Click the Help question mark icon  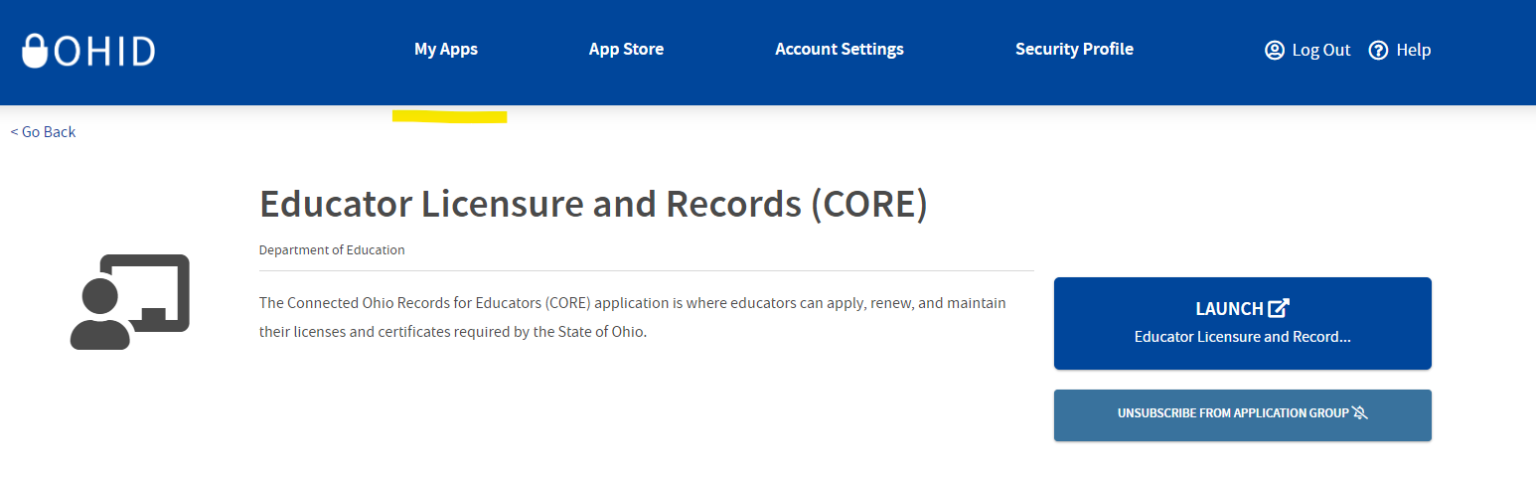(1378, 50)
